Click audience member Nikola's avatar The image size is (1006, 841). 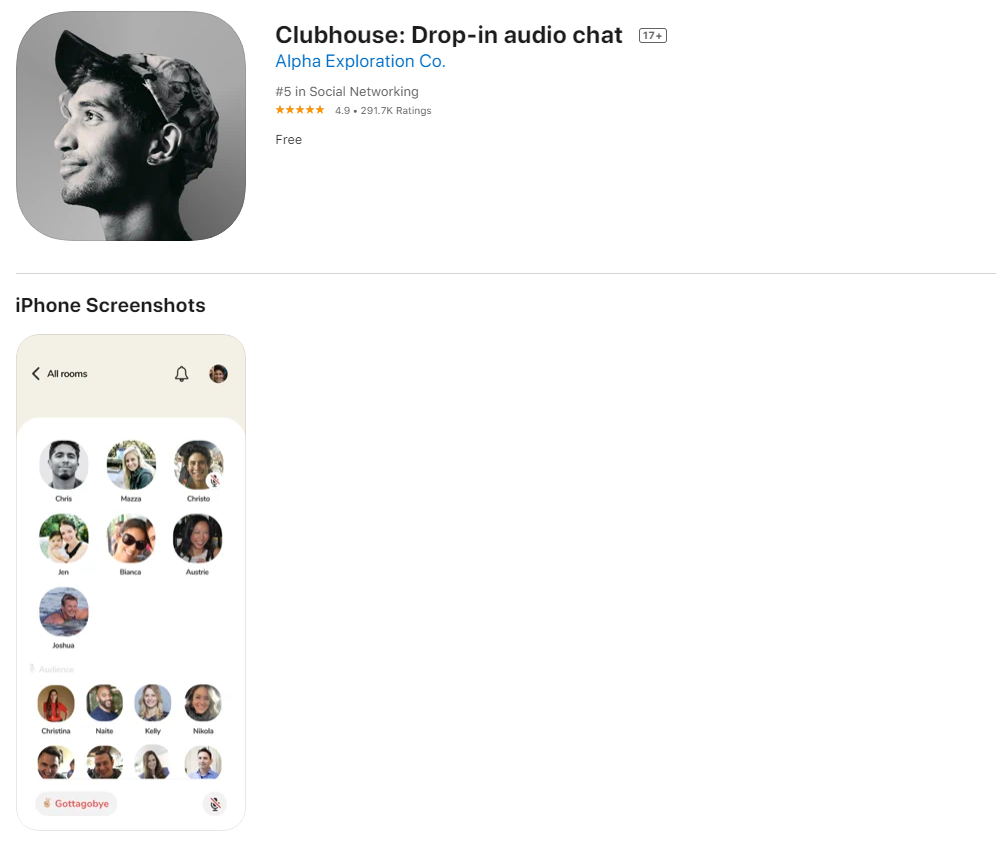click(203, 702)
